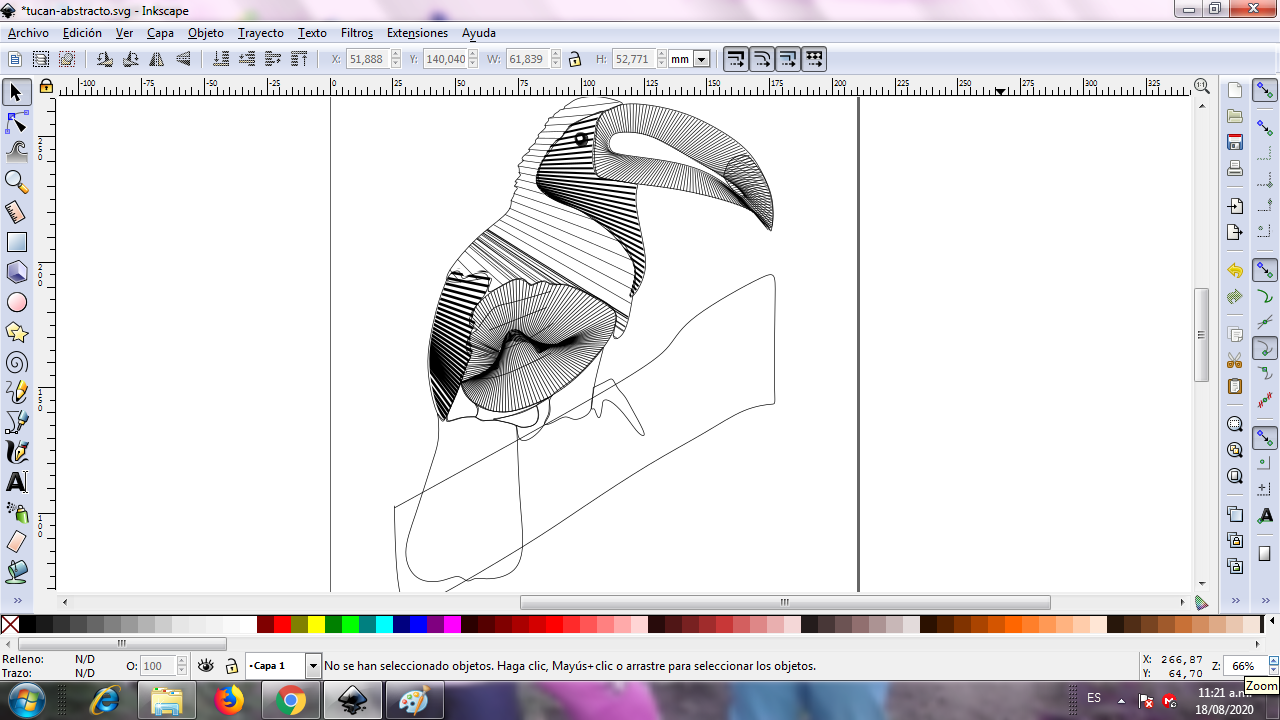Open Firefox from the taskbar
Viewport: 1280px width, 720px height.
(229, 701)
